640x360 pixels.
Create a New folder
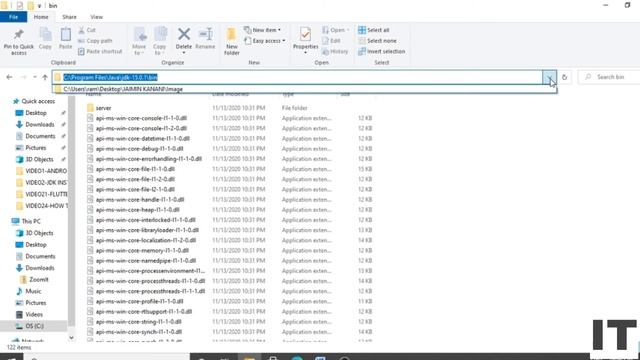click(x=231, y=41)
